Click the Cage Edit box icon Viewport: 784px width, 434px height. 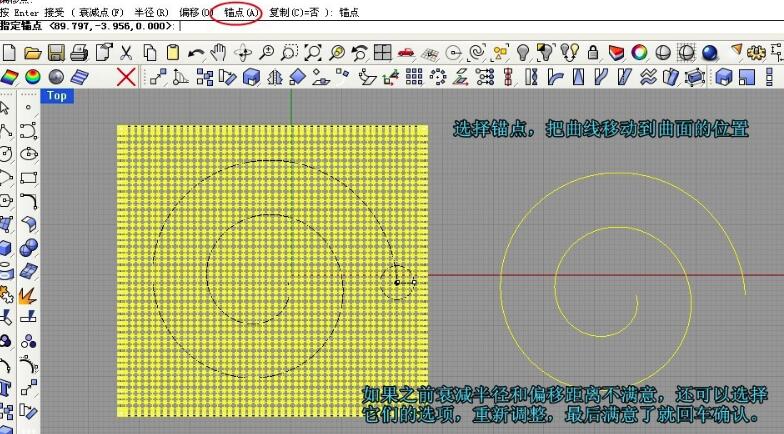[695, 77]
